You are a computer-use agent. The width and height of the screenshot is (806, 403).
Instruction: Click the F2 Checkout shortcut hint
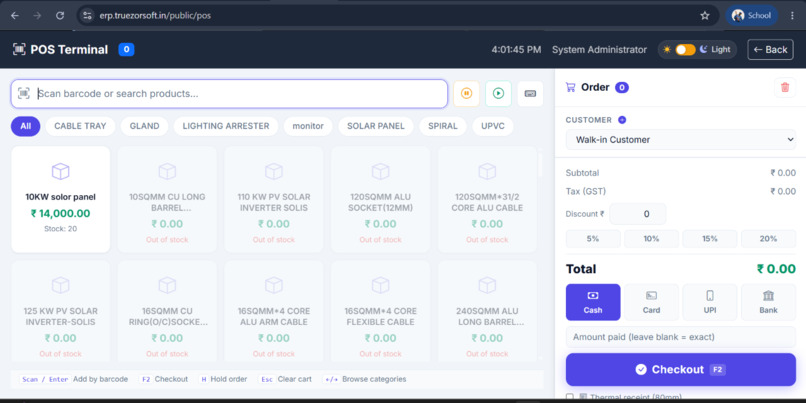tap(164, 379)
